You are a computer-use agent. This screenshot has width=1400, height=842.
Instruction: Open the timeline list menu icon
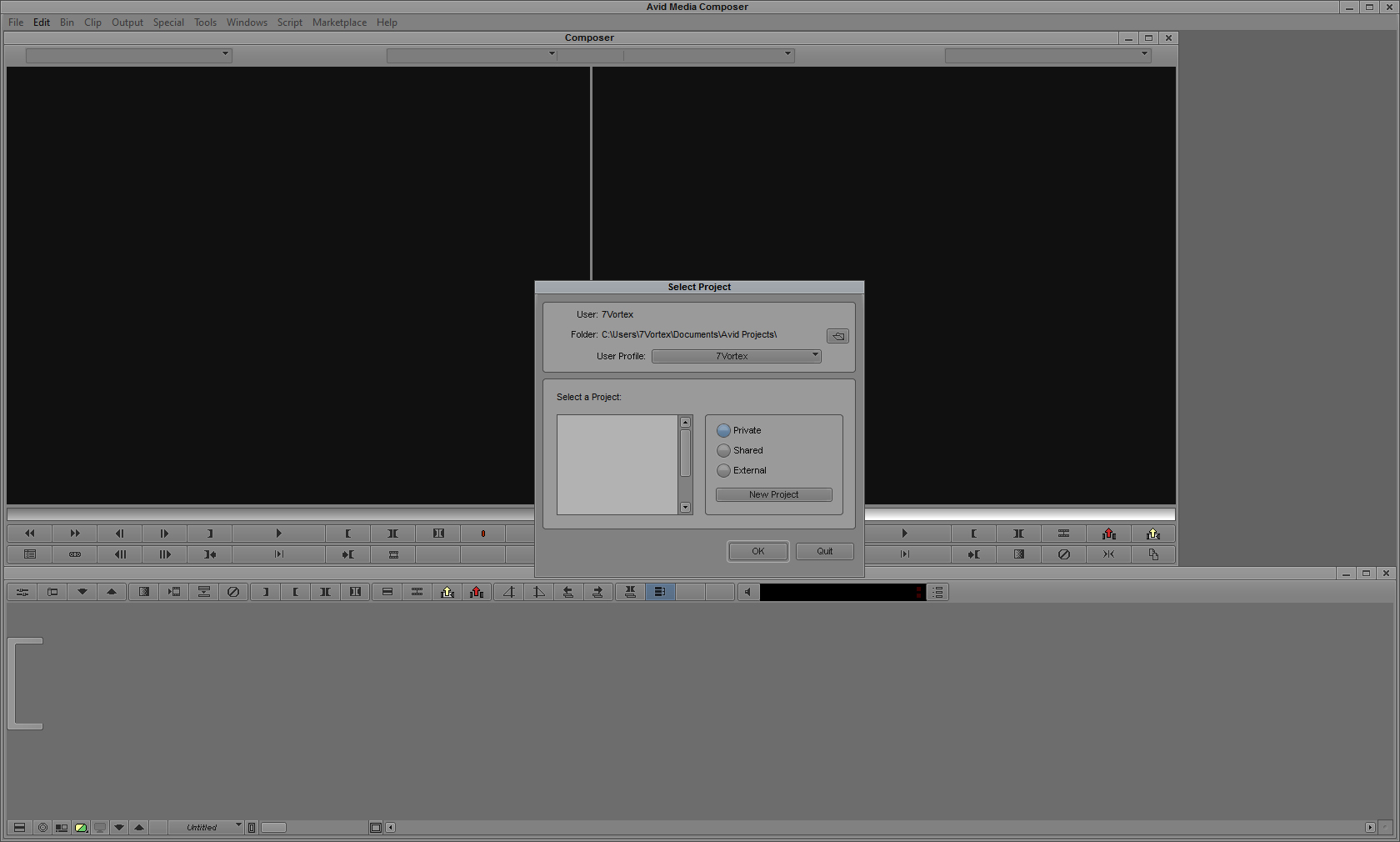coord(938,592)
